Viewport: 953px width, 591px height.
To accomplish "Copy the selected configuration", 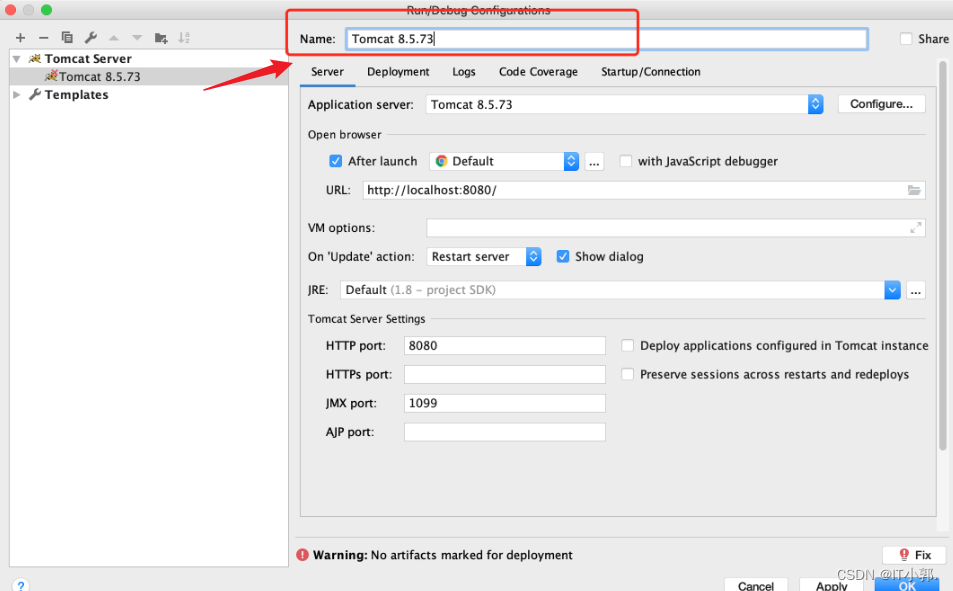I will click(67, 38).
